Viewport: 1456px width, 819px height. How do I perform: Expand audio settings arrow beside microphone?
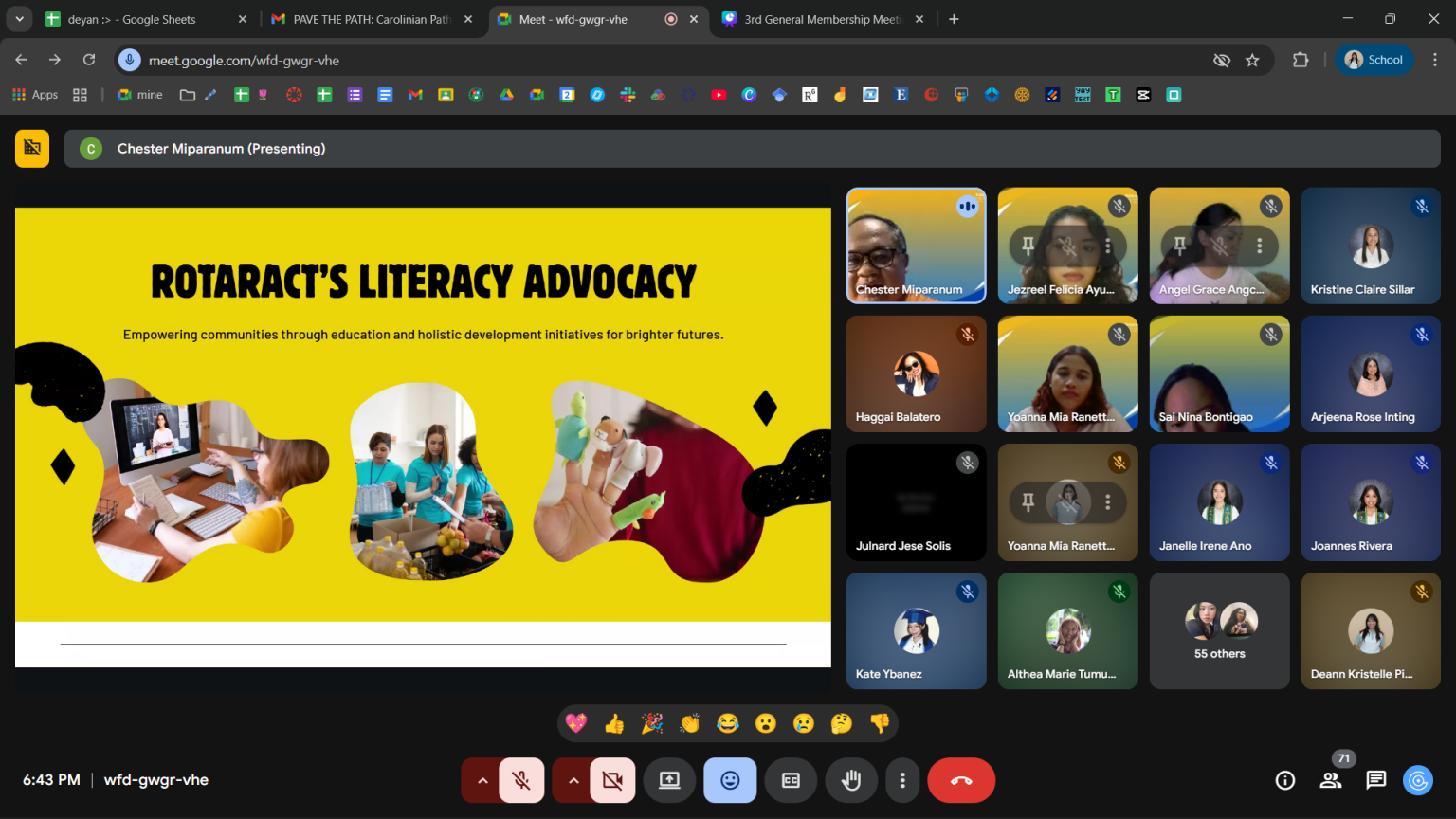(482, 780)
